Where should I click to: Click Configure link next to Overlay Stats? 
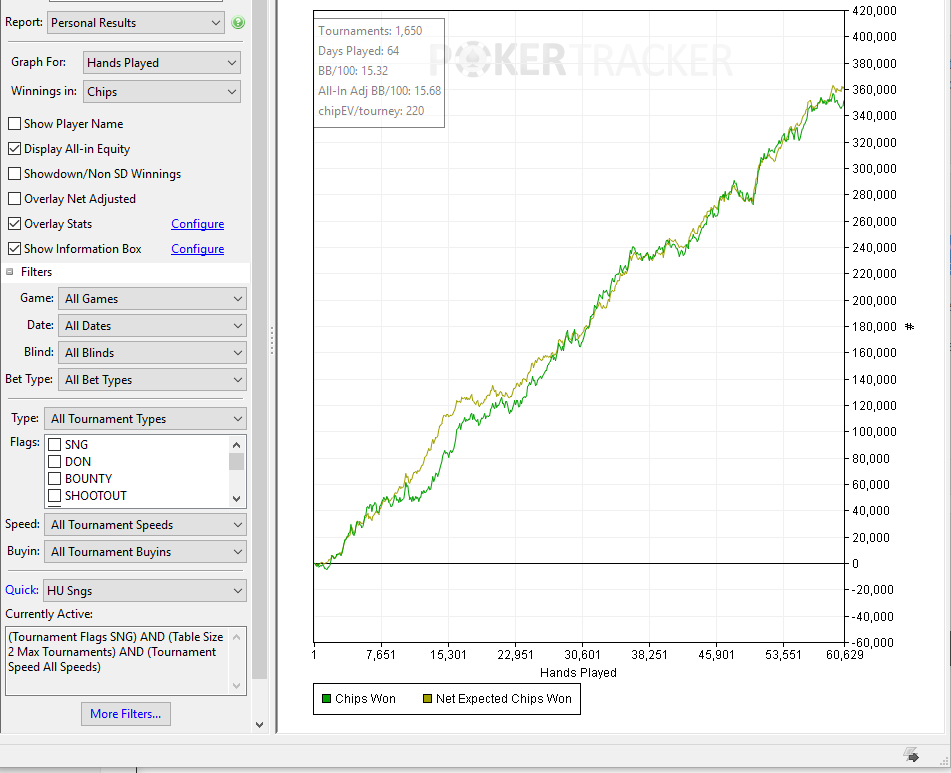click(197, 224)
